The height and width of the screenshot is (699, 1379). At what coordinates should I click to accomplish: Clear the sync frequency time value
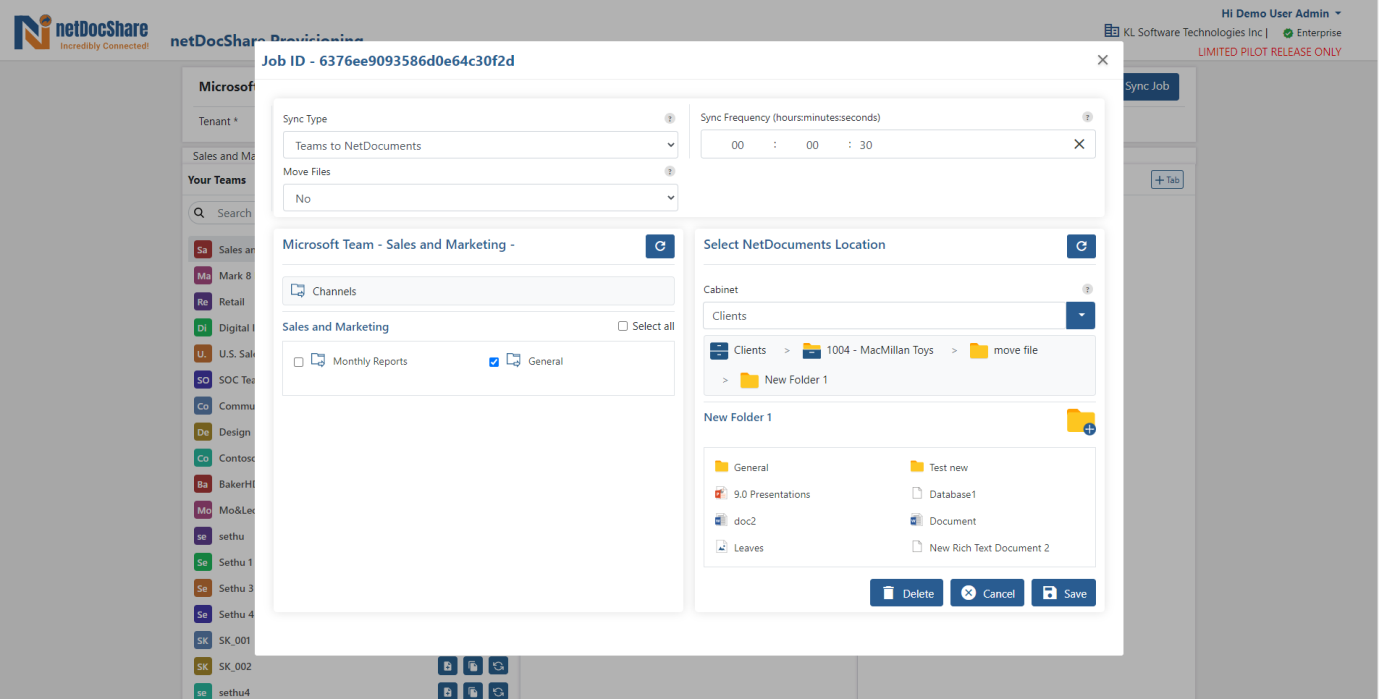pos(1079,144)
